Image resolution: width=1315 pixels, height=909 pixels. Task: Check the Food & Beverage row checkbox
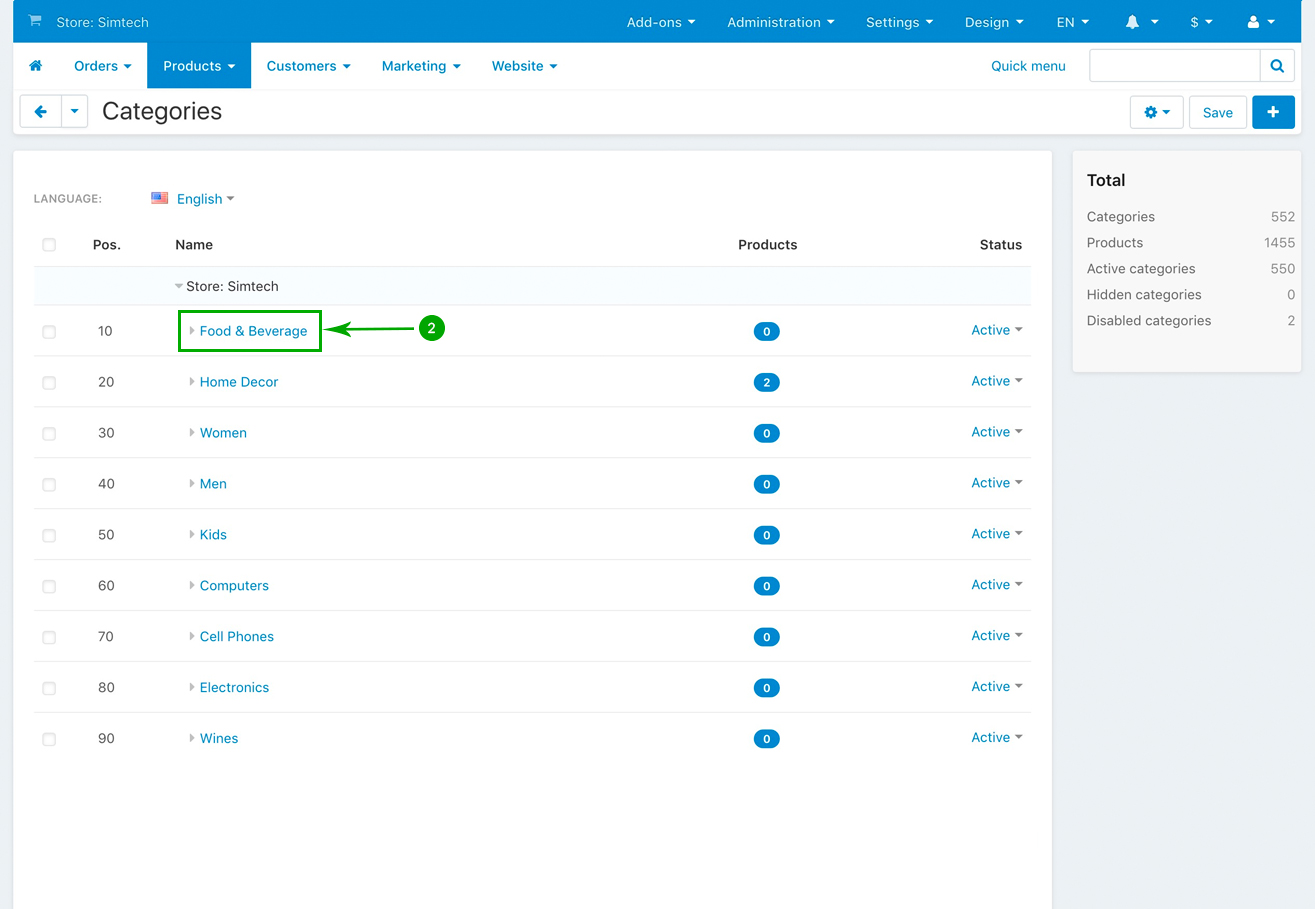coord(49,332)
